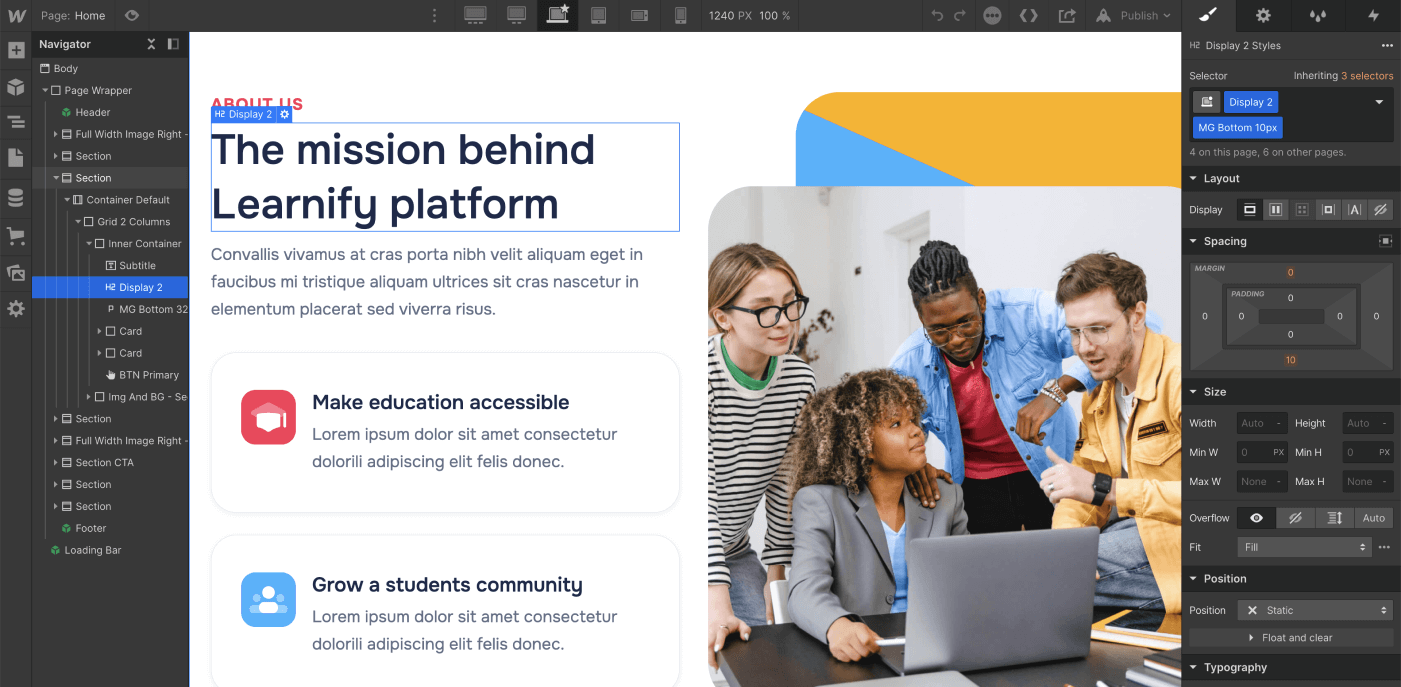
Task: Open the Add Elements panel
Action: (x=16, y=49)
